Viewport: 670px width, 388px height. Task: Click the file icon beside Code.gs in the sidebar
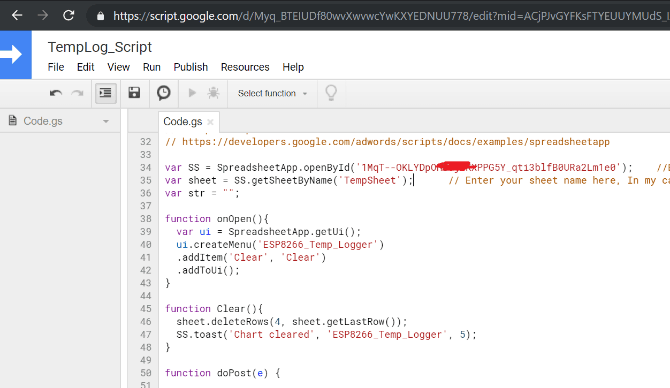pos(13,121)
